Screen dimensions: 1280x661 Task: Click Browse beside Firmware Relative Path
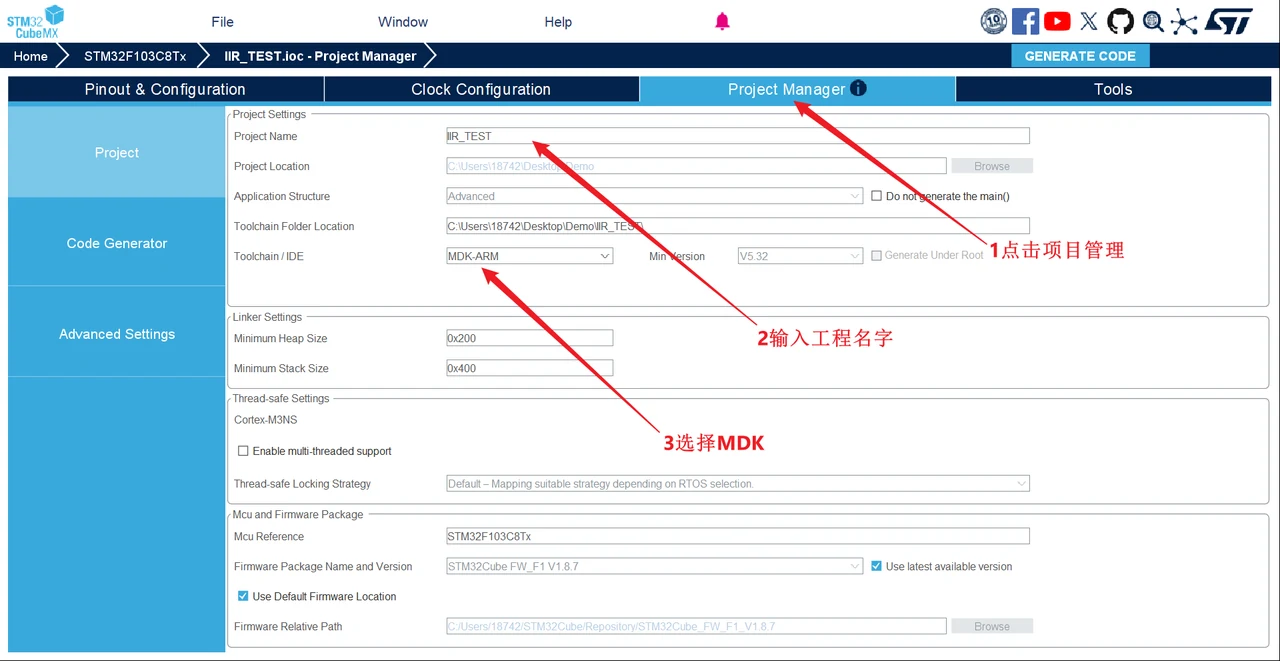point(991,626)
